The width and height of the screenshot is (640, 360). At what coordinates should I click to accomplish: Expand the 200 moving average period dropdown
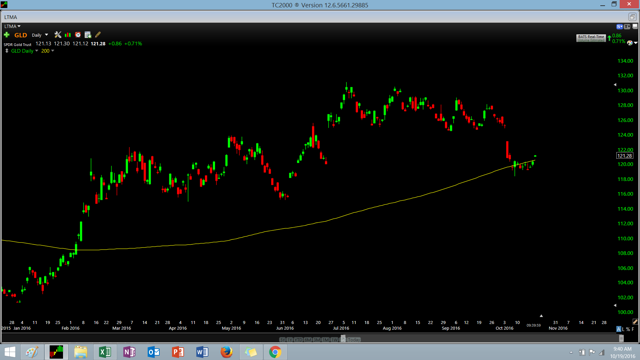47,51
